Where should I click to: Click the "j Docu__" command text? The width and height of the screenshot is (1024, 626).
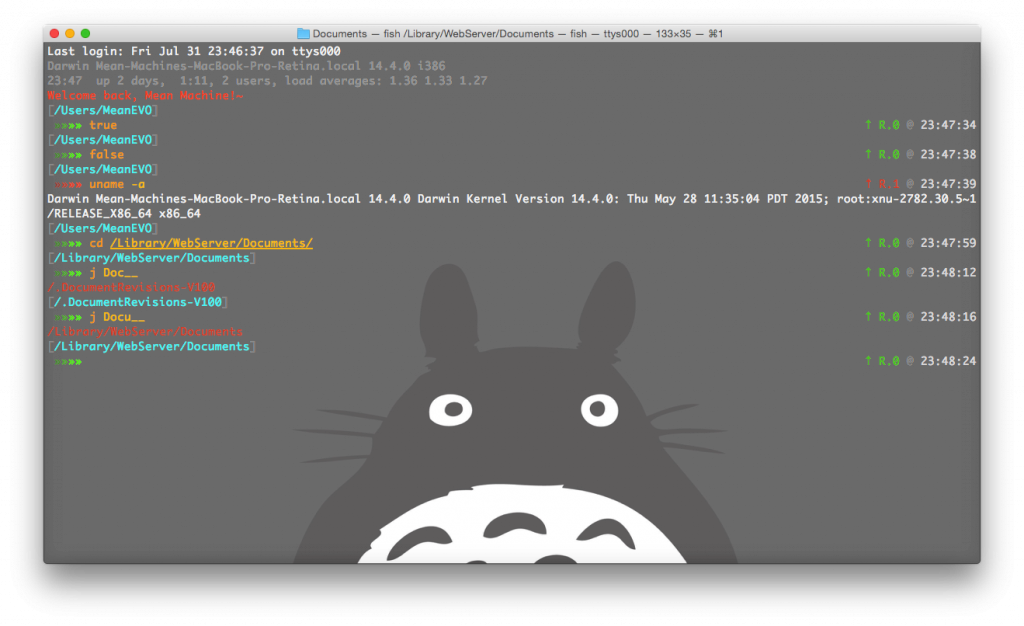coord(116,317)
